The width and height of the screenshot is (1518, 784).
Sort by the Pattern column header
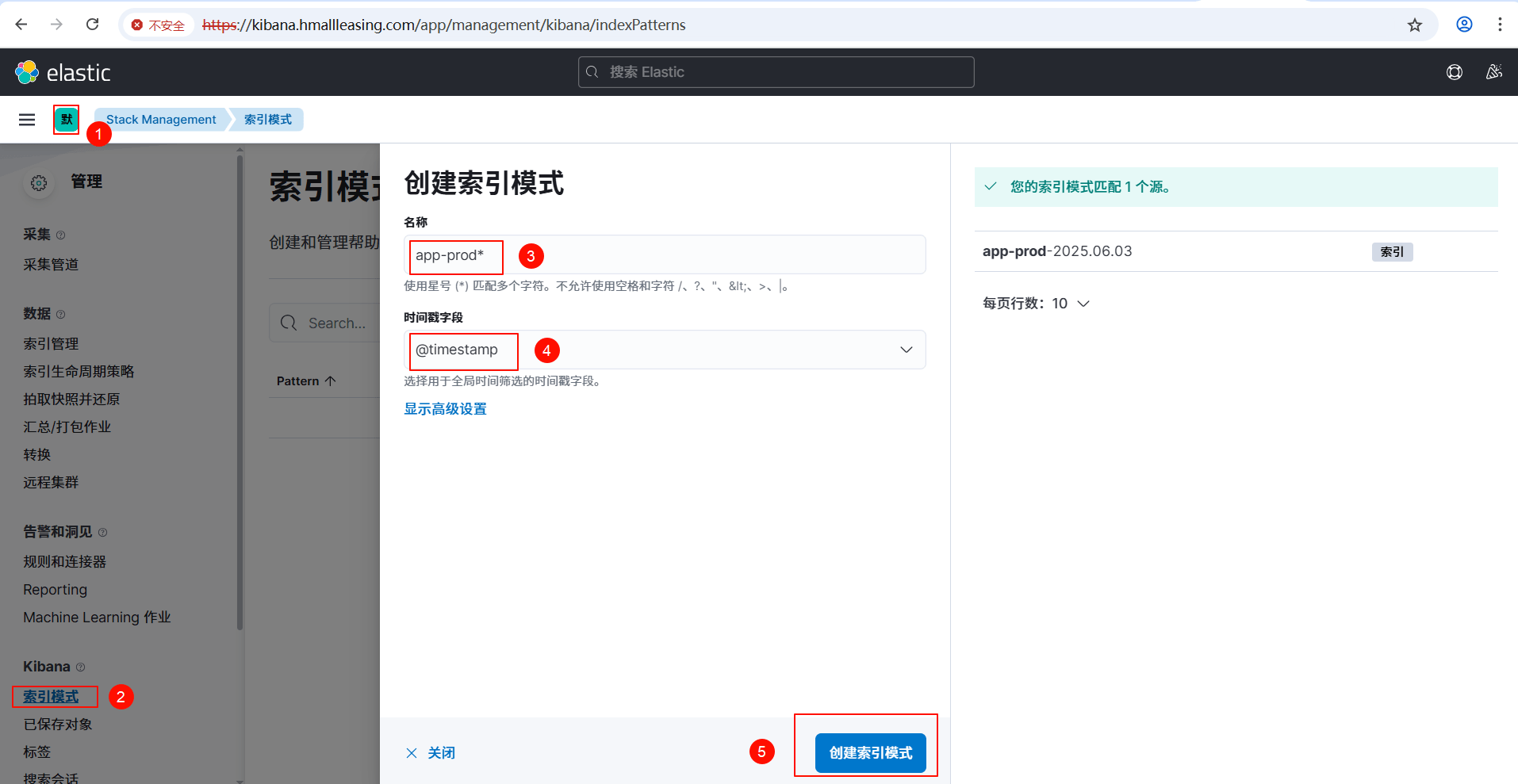click(x=305, y=381)
